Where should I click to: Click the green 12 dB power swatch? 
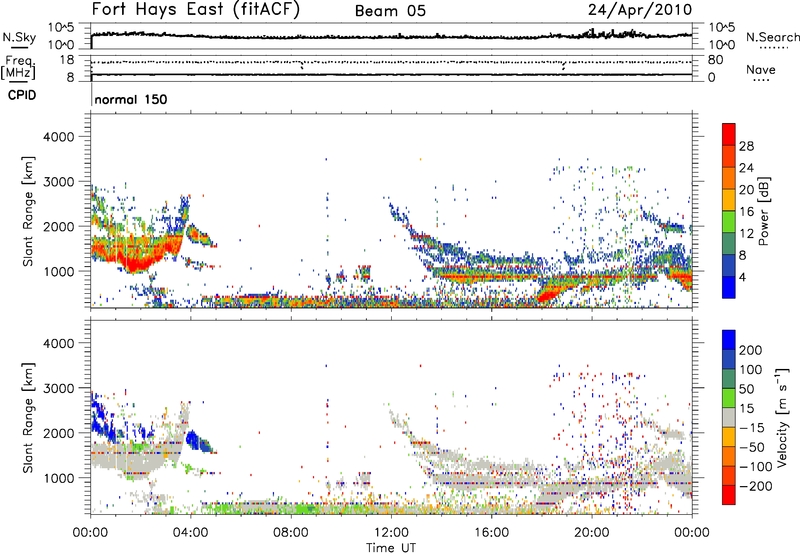pos(729,222)
